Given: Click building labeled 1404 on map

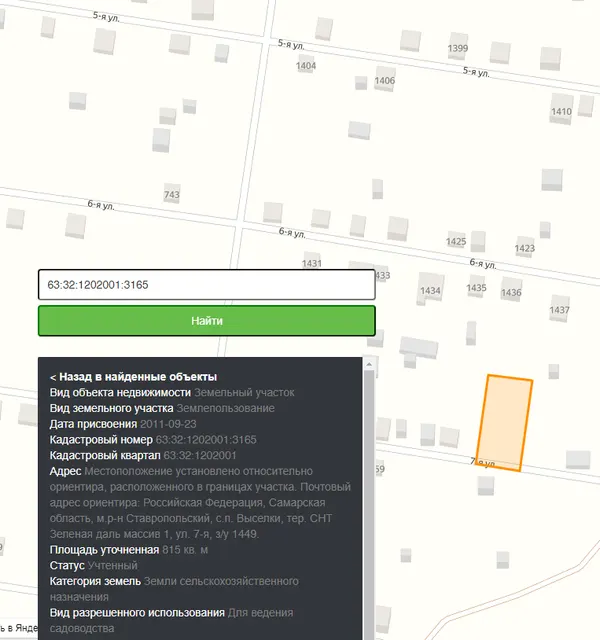Looking at the screenshot, I should [x=306, y=66].
